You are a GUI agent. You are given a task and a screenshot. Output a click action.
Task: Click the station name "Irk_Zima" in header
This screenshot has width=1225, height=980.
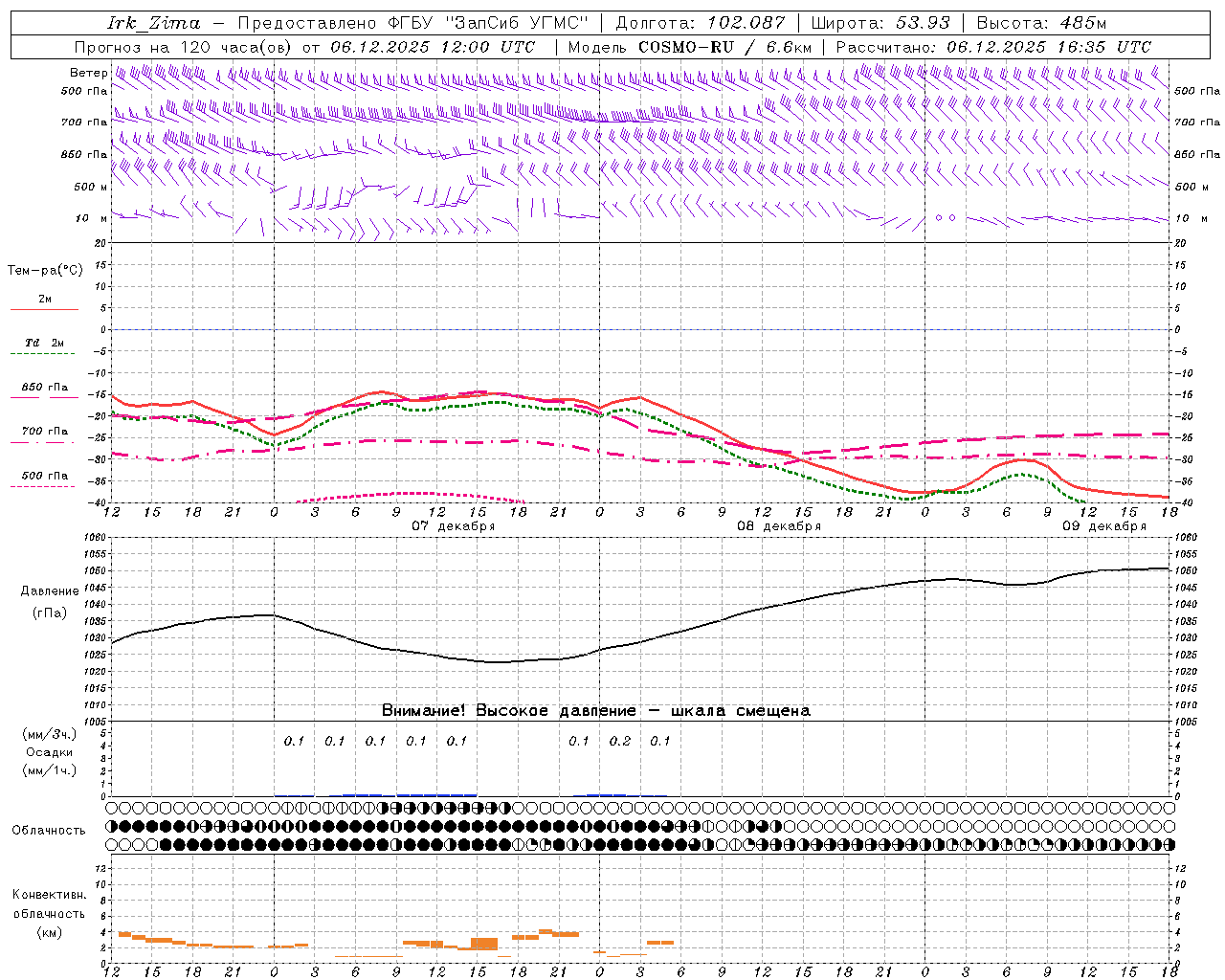[x=154, y=23]
